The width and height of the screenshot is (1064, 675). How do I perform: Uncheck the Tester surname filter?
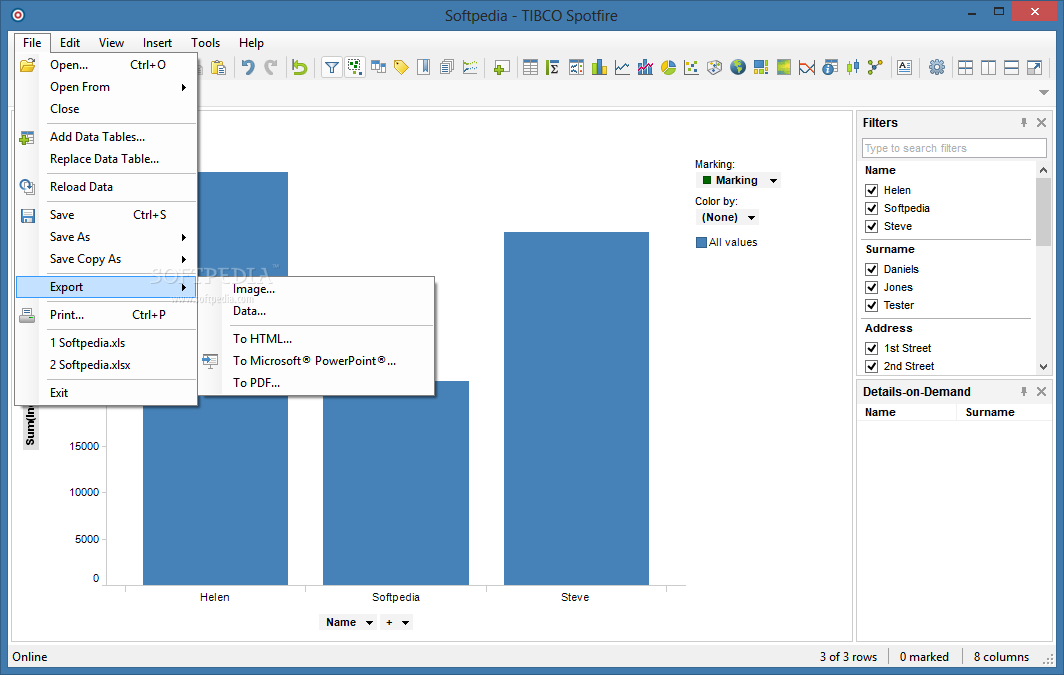coord(872,305)
